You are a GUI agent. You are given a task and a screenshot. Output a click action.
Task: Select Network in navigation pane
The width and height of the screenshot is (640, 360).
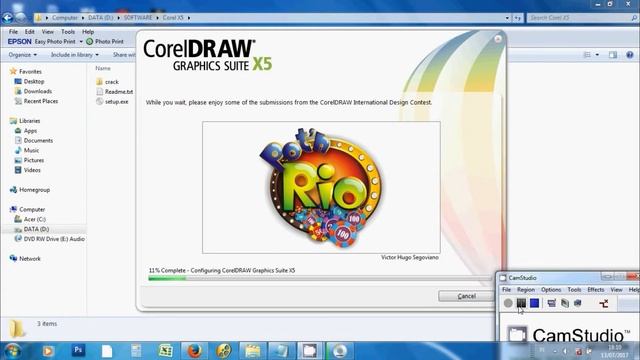[25, 259]
